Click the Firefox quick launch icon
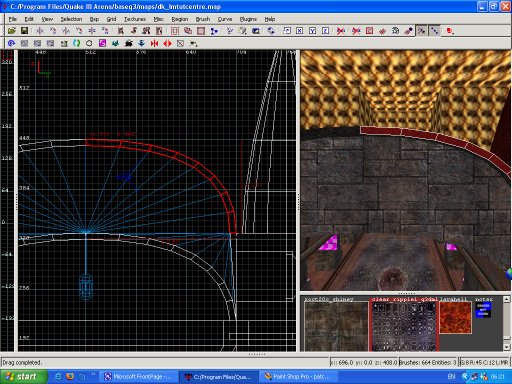512x384 pixels. pos(70,377)
